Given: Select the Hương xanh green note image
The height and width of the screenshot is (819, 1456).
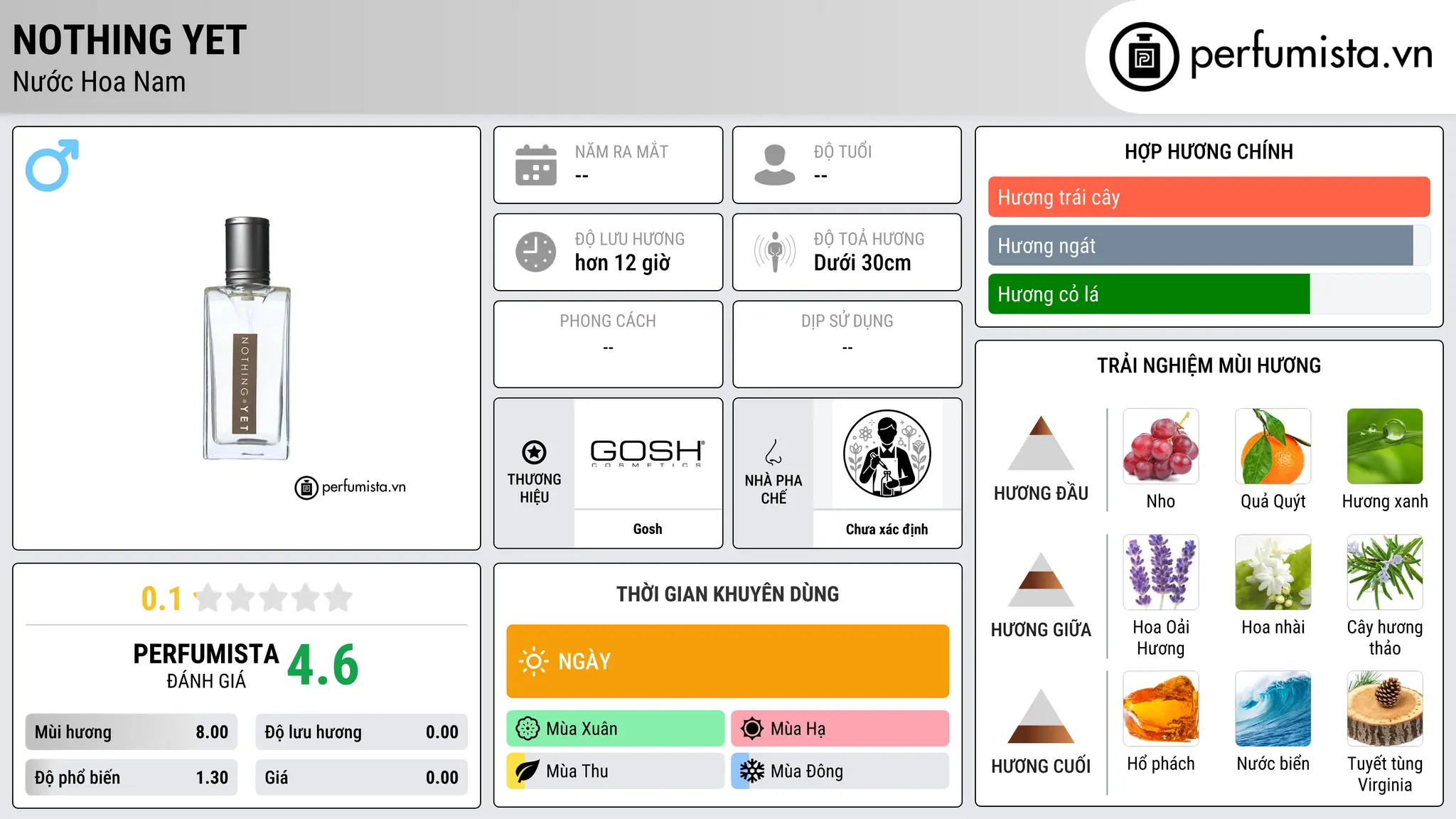Looking at the screenshot, I should 1385,446.
